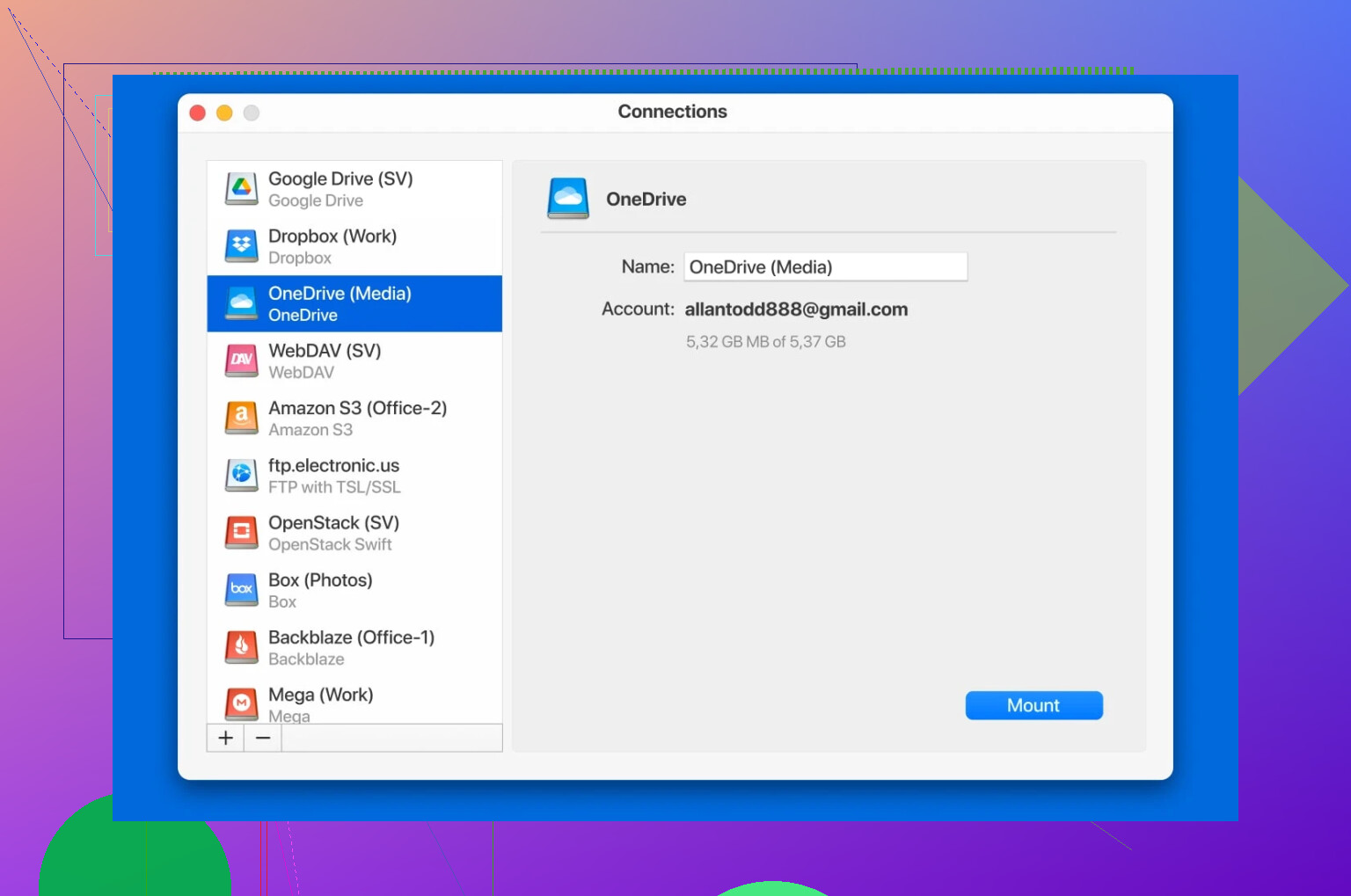Select Google Drive (SV) connection label
1351x896 pixels.
pyautogui.click(x=340, y=178)
